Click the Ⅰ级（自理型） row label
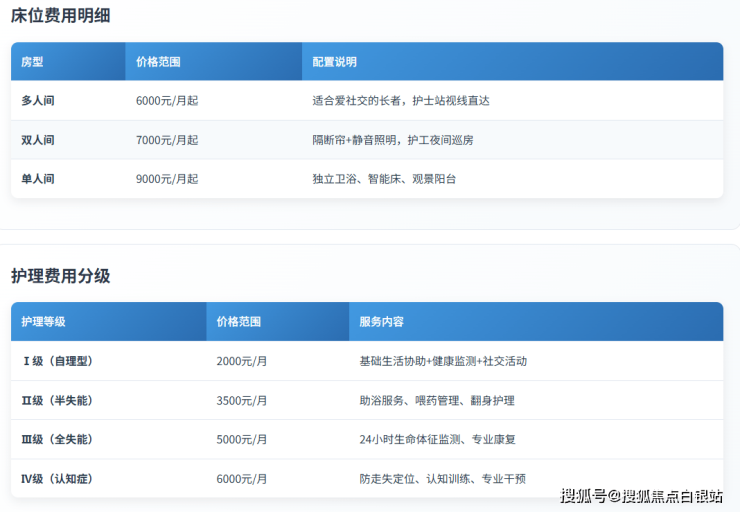Screen dimensions: 740x512 tap(57, 361)
